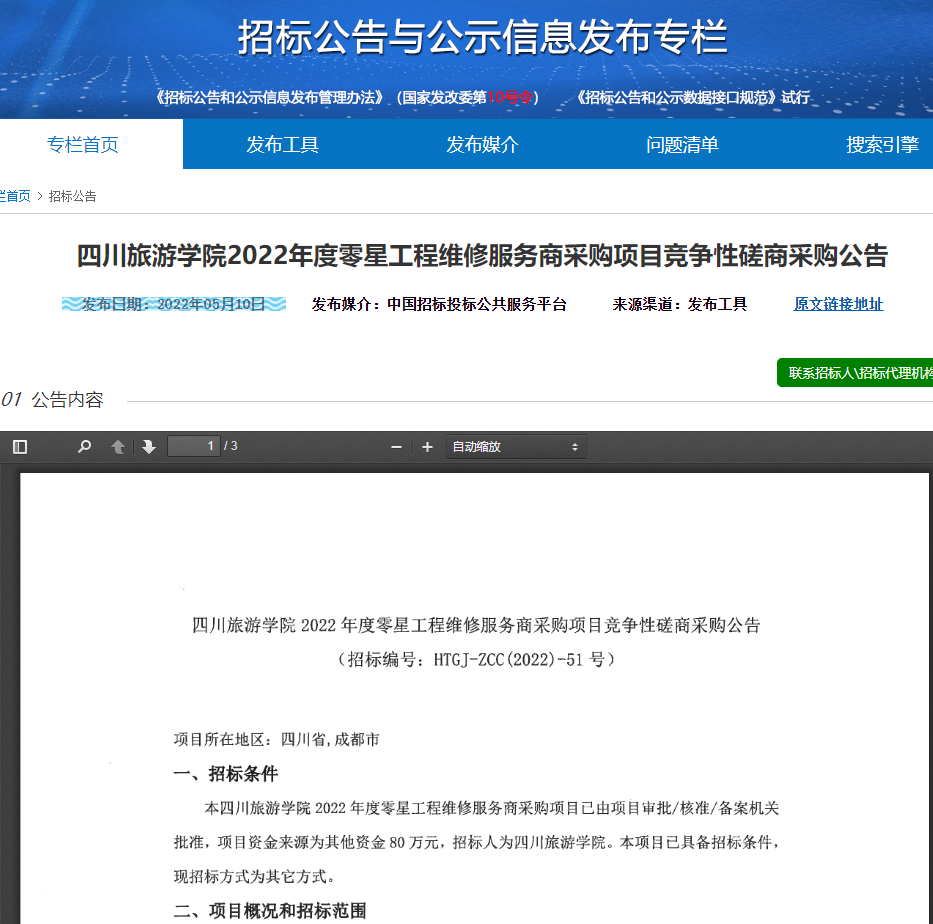Screen dimensions: 933x924
Task: Toggle the PDF viewer sidebar icon
Action: pyautogui.click(x=20, y=447)
